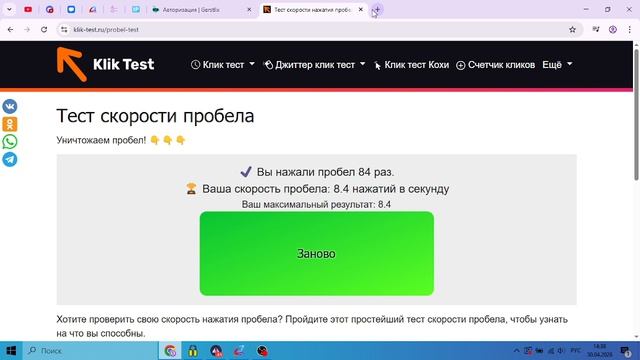The image size is (640, 360).
Task: Open the pinned red circular G tab
Action: point(50,9)
